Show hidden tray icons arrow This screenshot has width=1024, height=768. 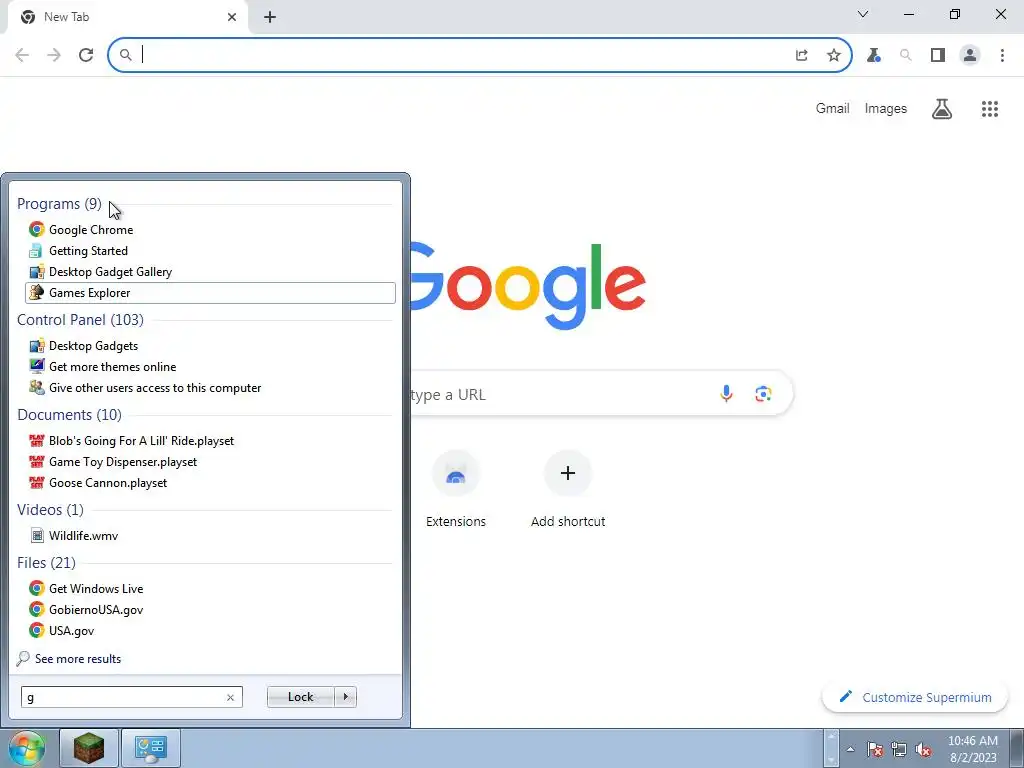point(850,749)
